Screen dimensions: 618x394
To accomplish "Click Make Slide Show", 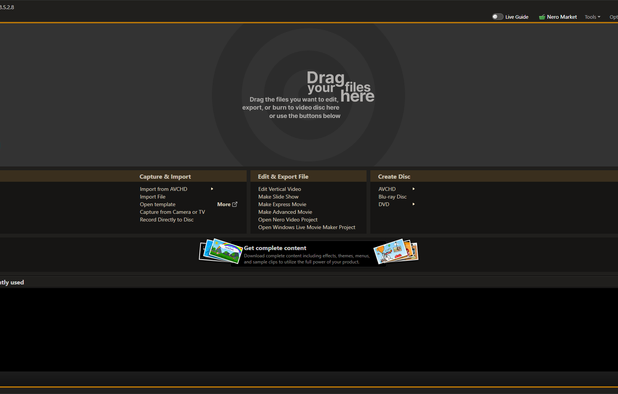I will coord(278,197).
